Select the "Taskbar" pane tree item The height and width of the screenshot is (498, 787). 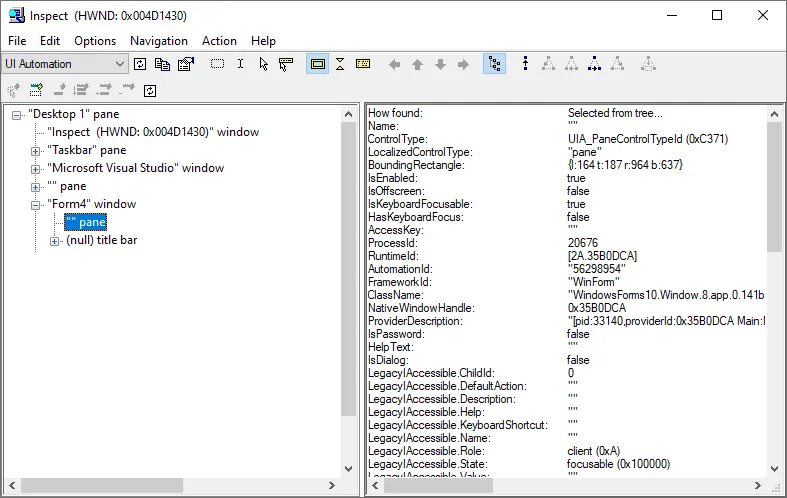pyautogui.click(x=86, y=150)
